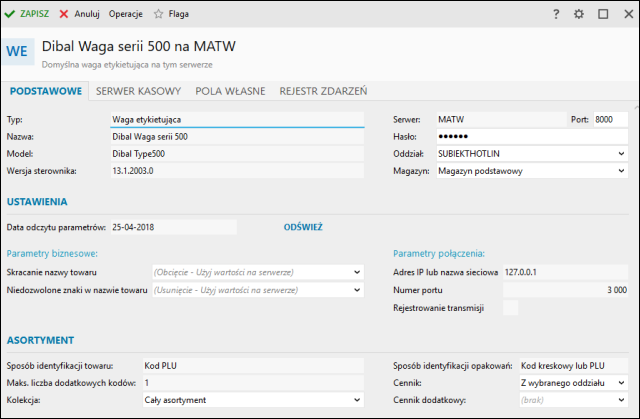Click the blue WE device badge
Image resolution: width=640 pixels, height=419 pixels.
(18, 52)
